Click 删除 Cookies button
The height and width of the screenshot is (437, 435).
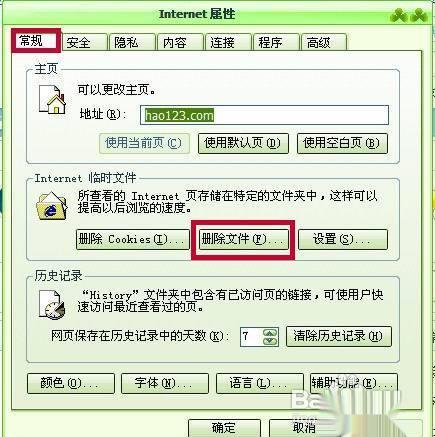[x=133, y=239]
